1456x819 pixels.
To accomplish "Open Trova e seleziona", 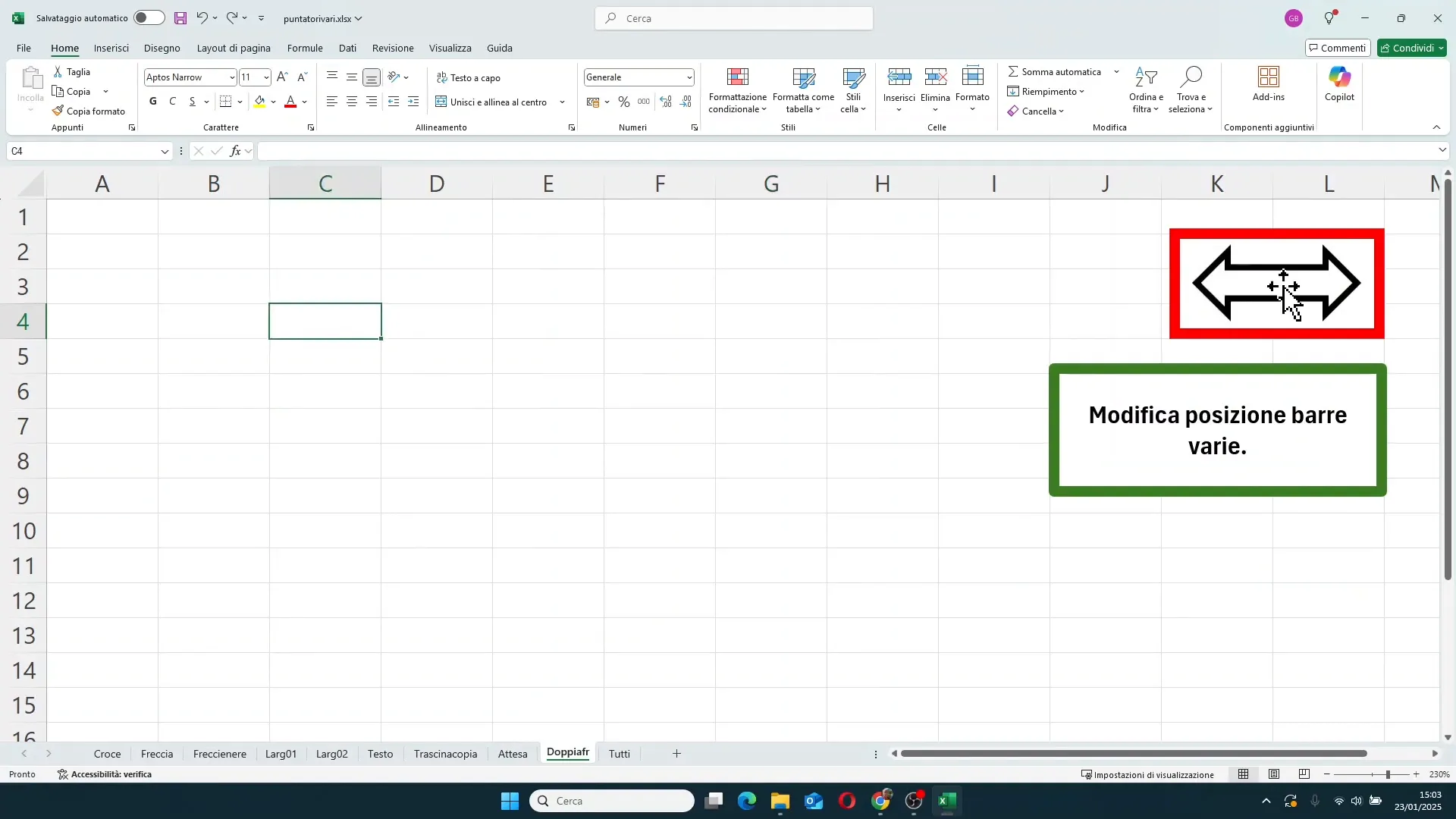I will [1191, 89].
